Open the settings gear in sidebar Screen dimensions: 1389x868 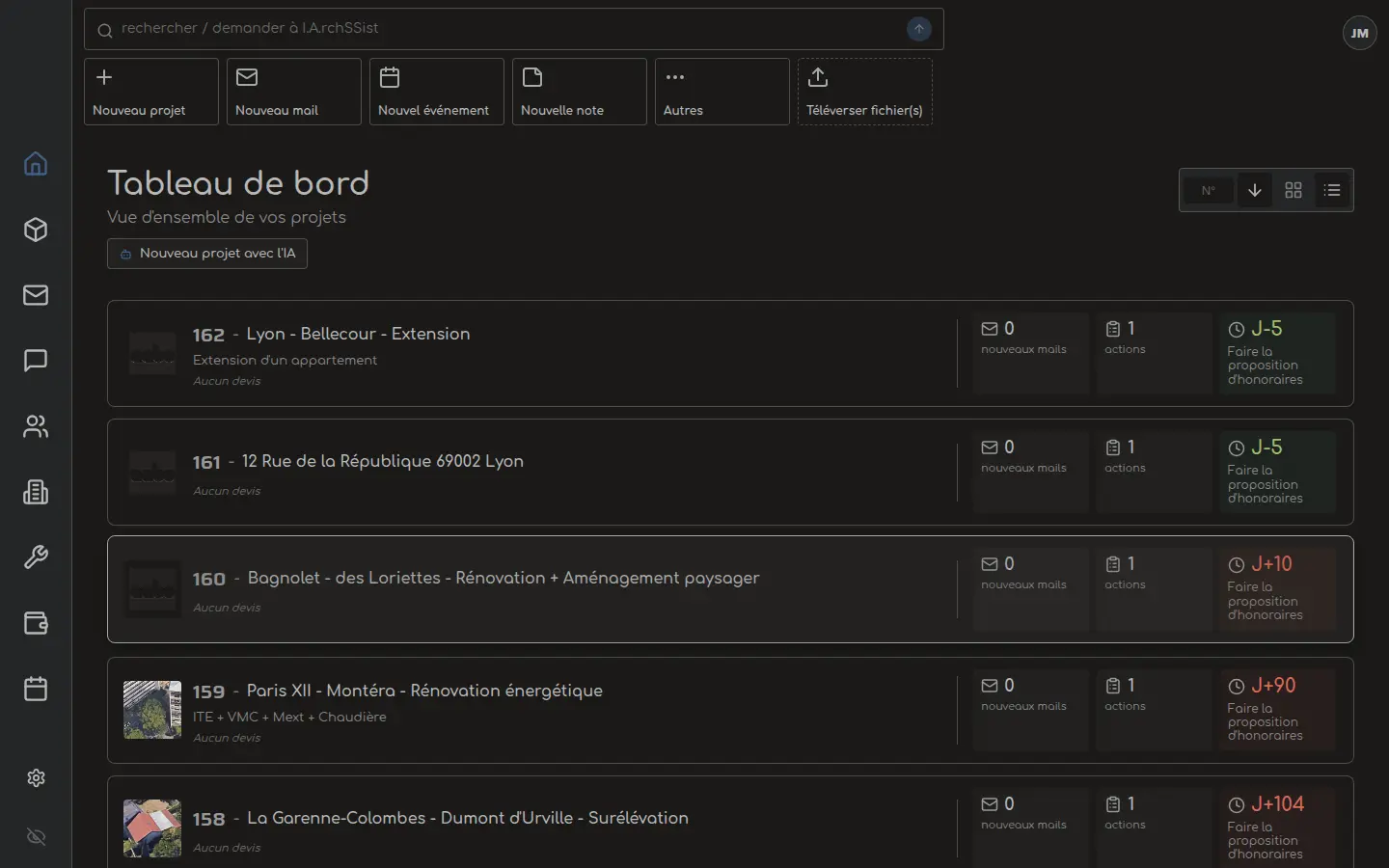tap(37, 777)
